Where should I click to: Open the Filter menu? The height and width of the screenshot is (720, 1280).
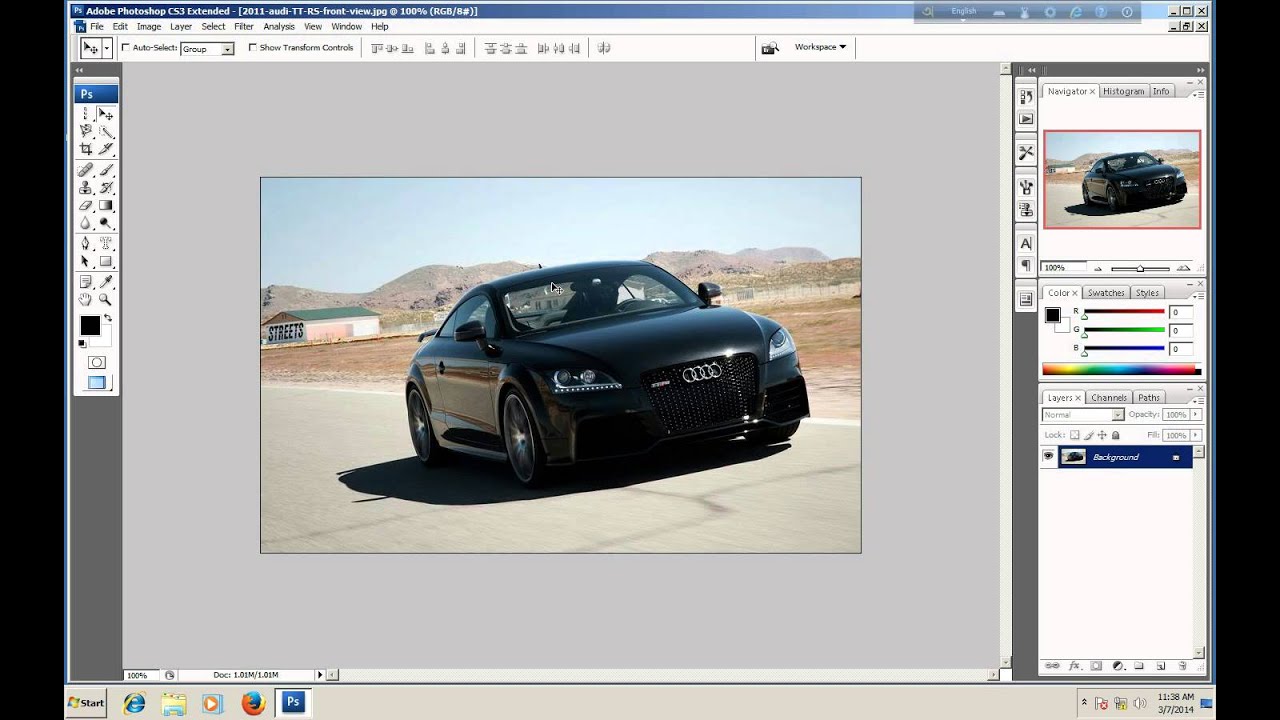[x=244, y=26]
